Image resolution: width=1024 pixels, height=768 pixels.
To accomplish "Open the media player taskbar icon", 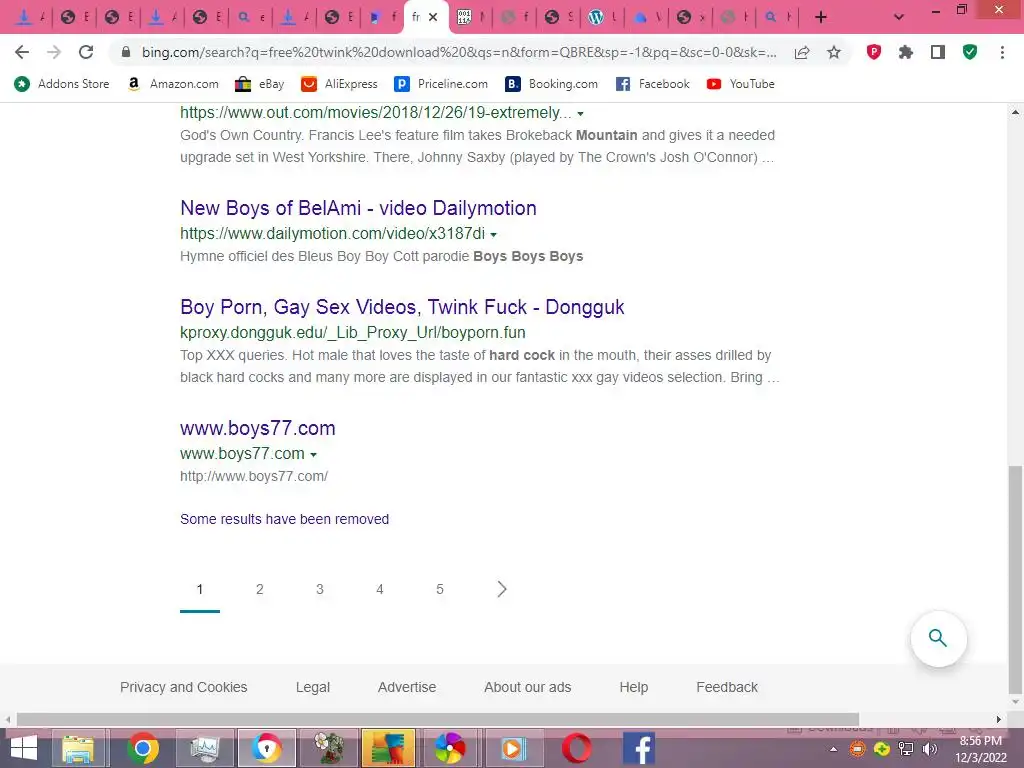I will click(x=513, y=748).
